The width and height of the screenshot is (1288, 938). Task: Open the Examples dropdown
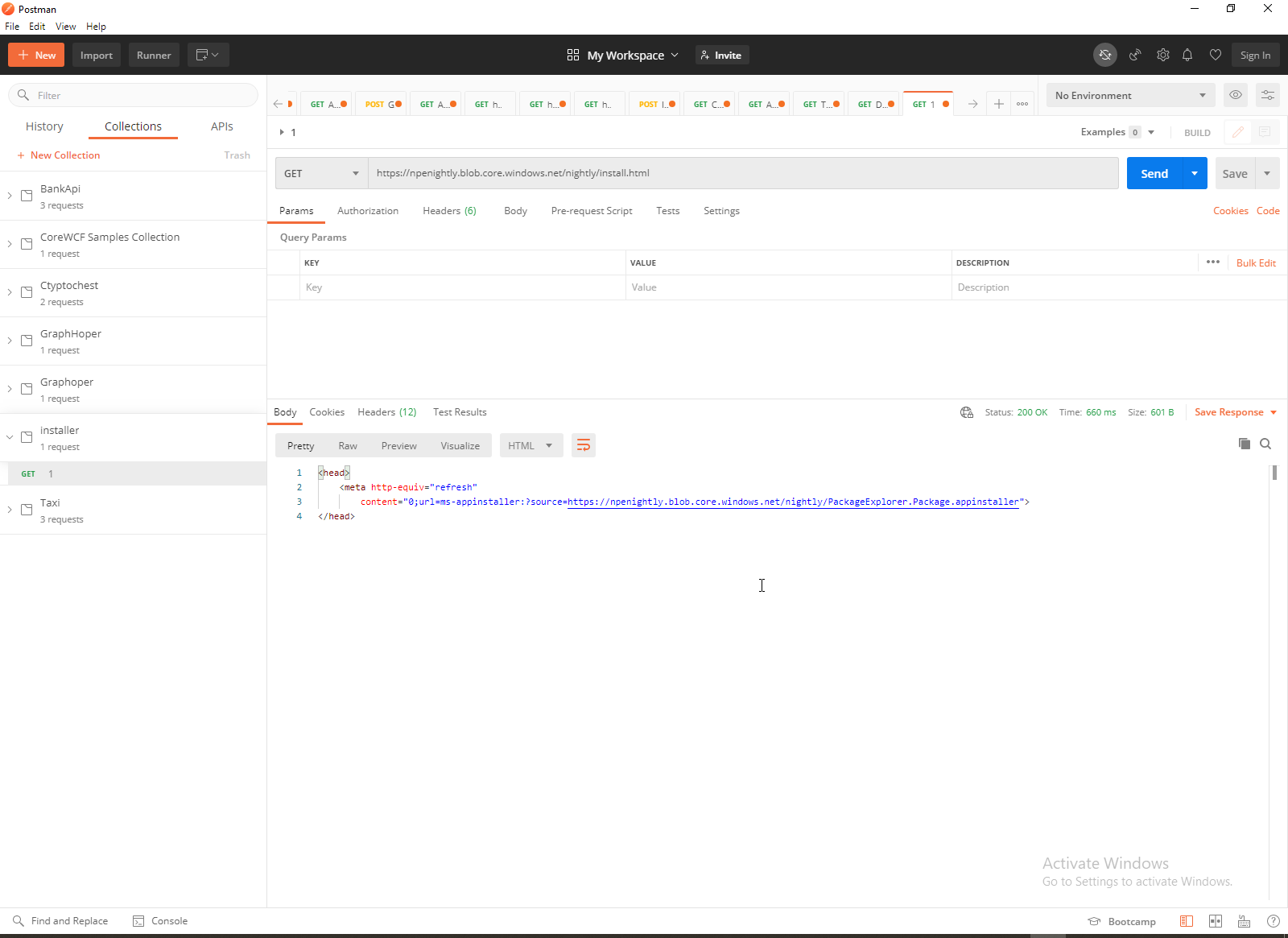tap(1117, 132)
